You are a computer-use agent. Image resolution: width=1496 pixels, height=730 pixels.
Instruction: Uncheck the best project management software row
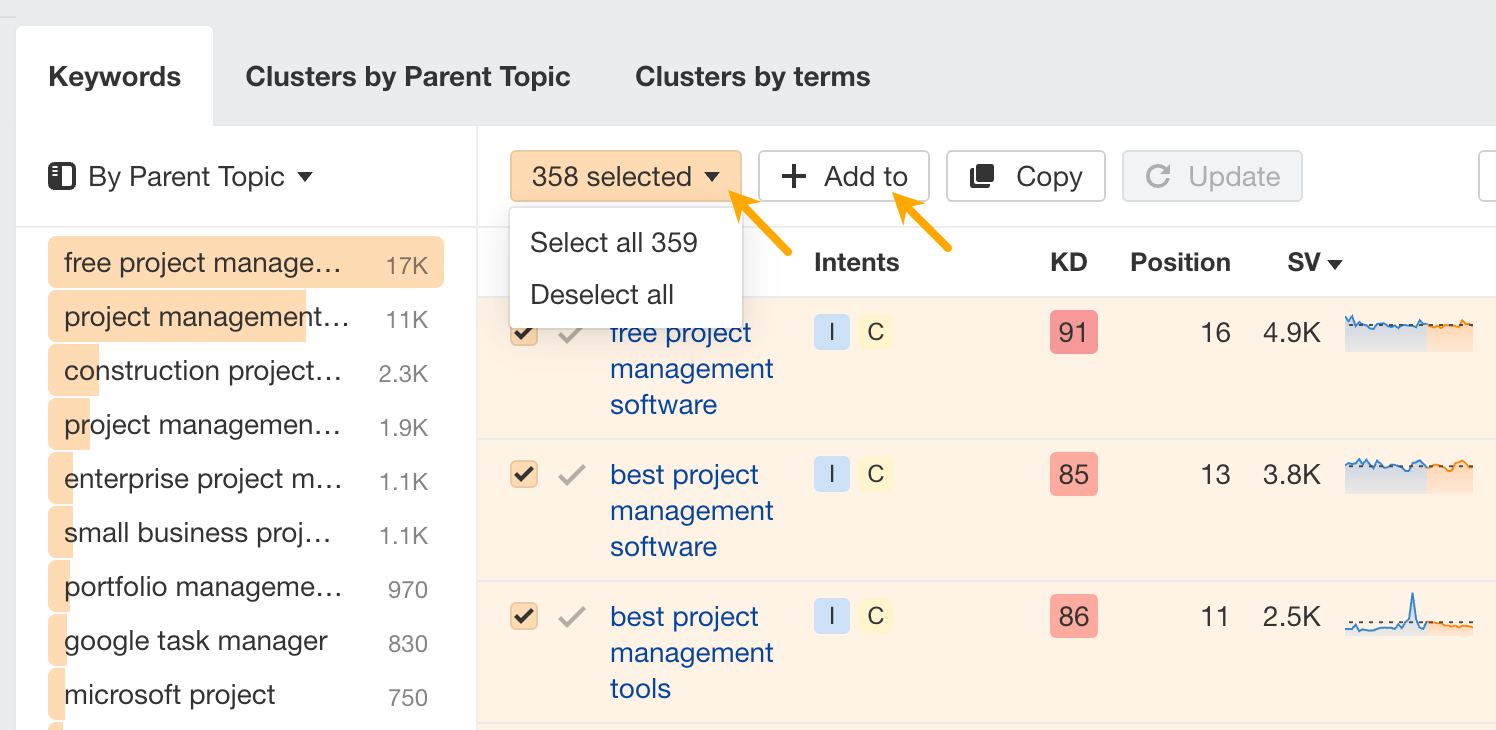click(523, 474)
